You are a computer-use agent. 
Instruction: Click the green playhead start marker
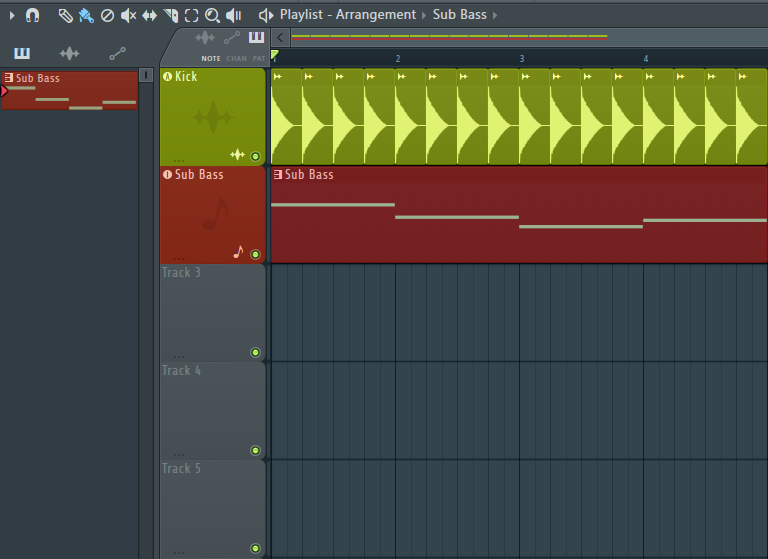click(275, 55)
